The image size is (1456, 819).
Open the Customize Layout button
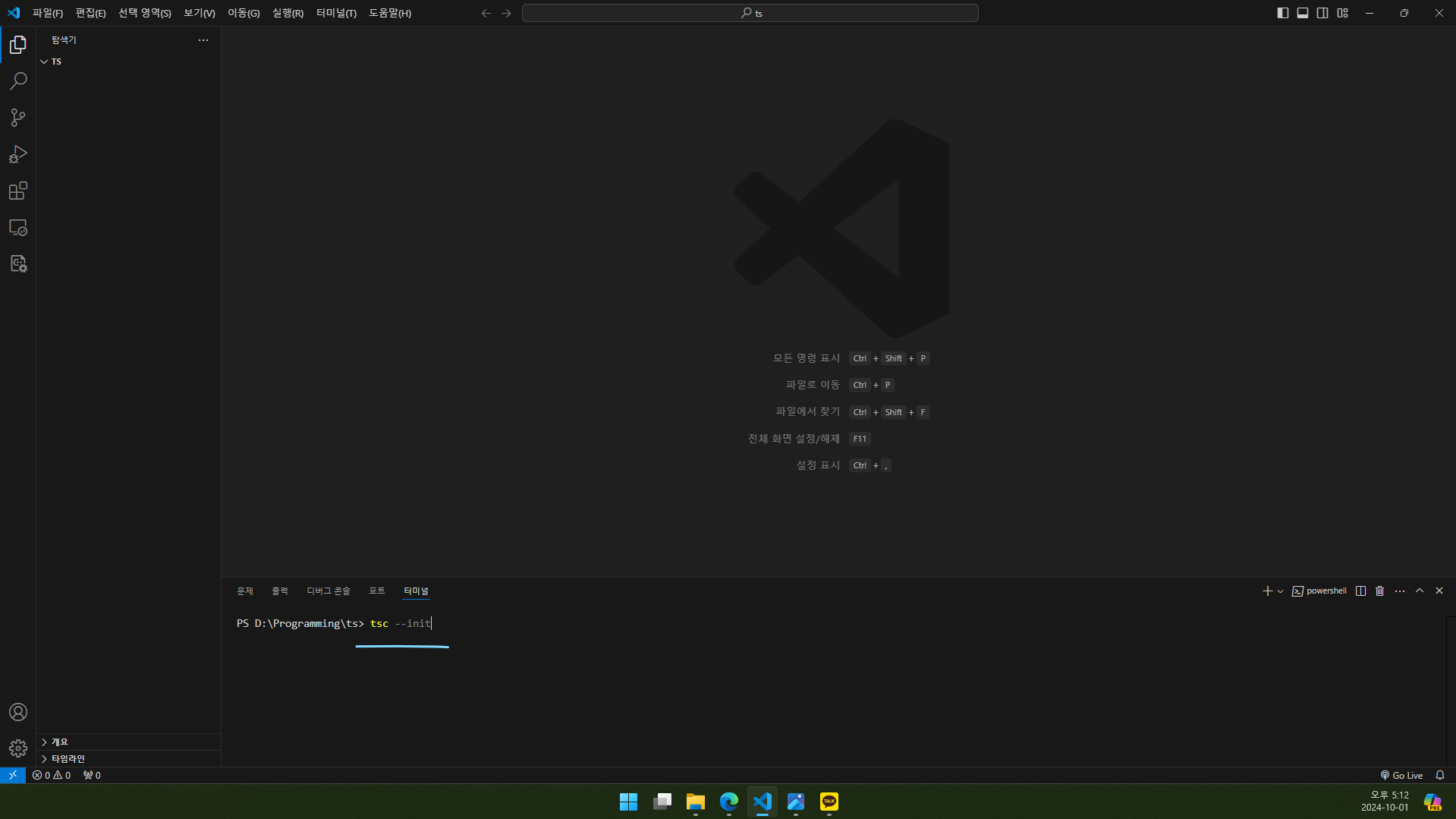click(1342, 13)
